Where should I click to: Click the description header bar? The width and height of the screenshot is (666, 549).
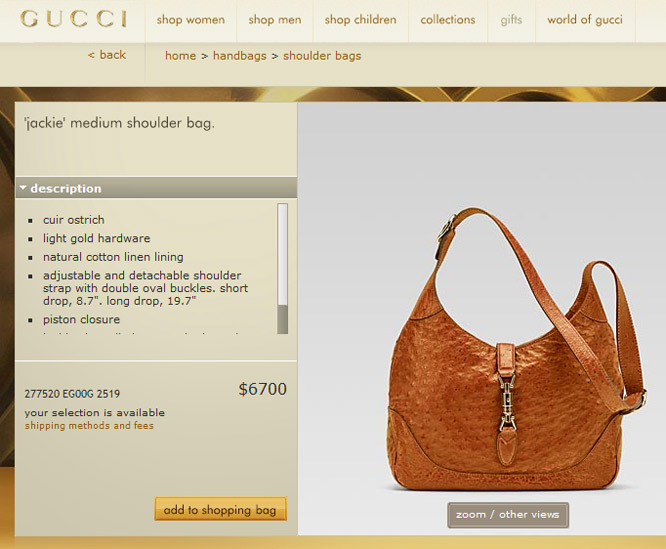pyautogui.click(x=156, y=188)
